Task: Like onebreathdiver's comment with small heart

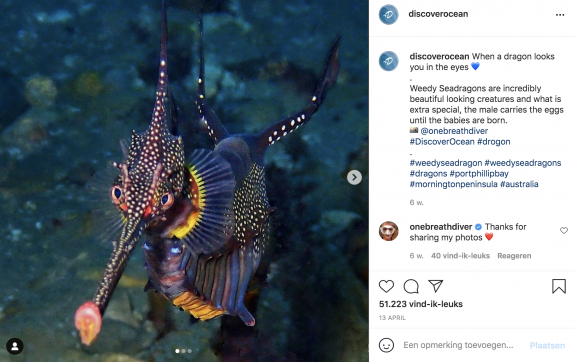Action: click(x=564, y=230)
